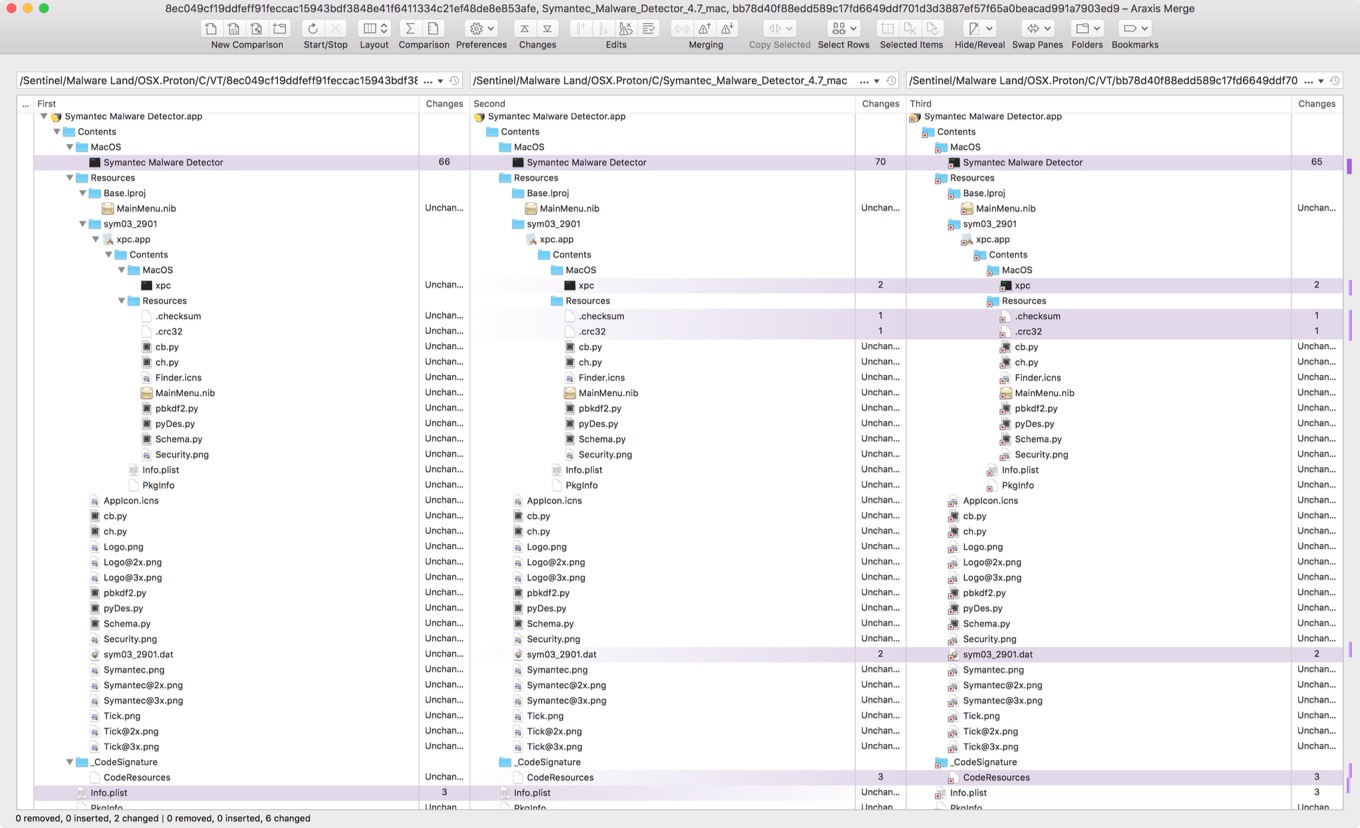Viewport: 1360px width, 828px height.
Task: Click the up-arrow warning icon in Merging
Action: [x=704, y=29]
